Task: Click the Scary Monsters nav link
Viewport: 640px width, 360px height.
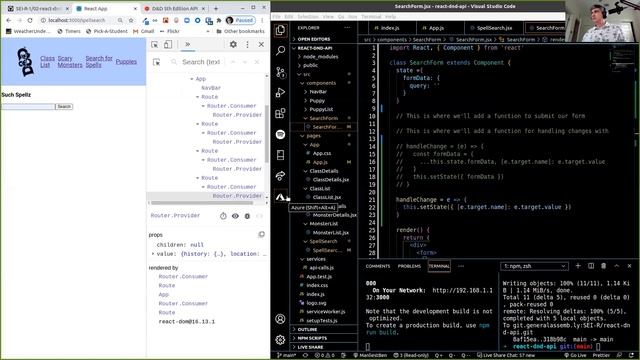Action: pos(69,62)
